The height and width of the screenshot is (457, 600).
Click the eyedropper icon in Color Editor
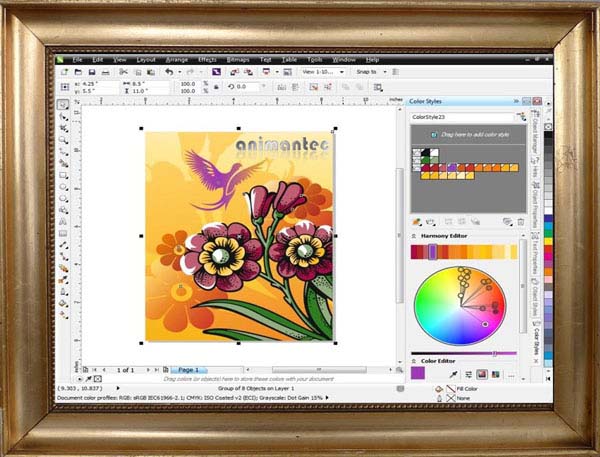tap(454, 373)
